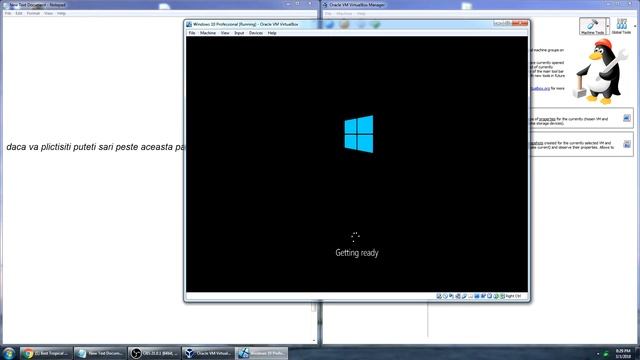Click the Machine Tools button in VirtualBox Manager

[x=592, y=26]
